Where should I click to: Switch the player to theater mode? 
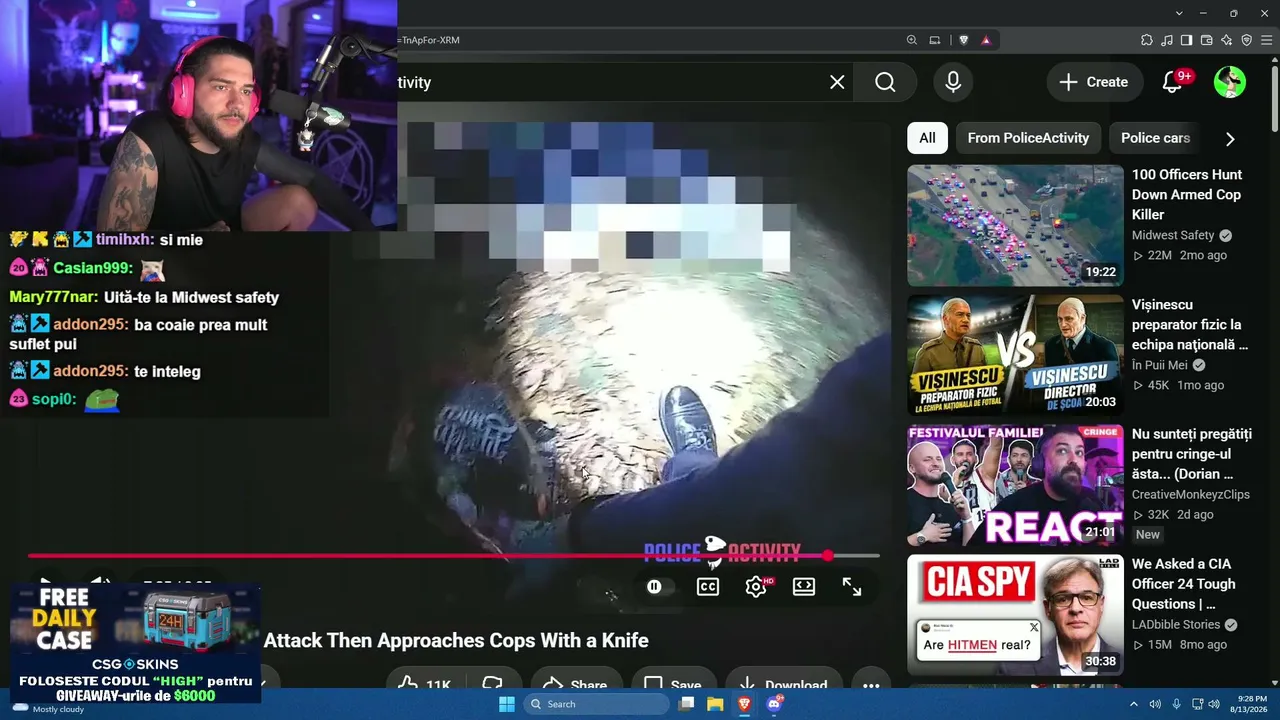(x=804, y=587)
